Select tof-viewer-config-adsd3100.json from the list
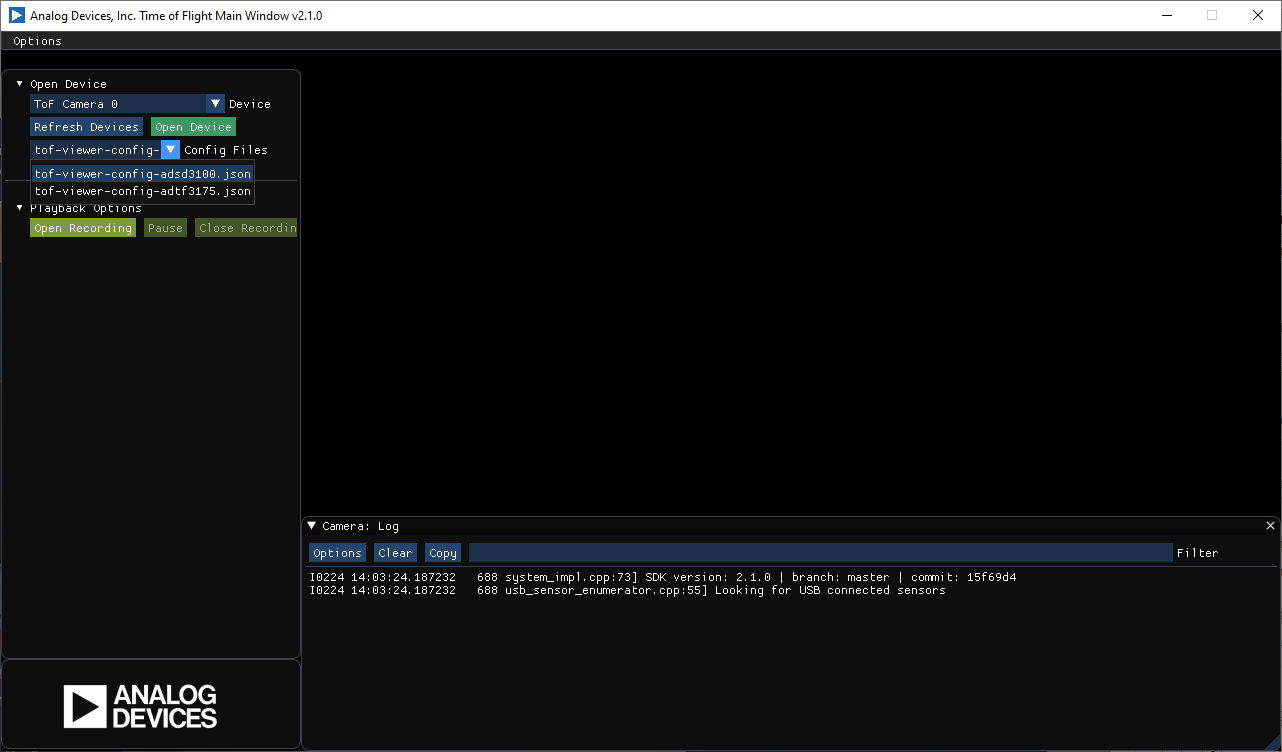Screen dimensions: 1282x752 (143, 174)
